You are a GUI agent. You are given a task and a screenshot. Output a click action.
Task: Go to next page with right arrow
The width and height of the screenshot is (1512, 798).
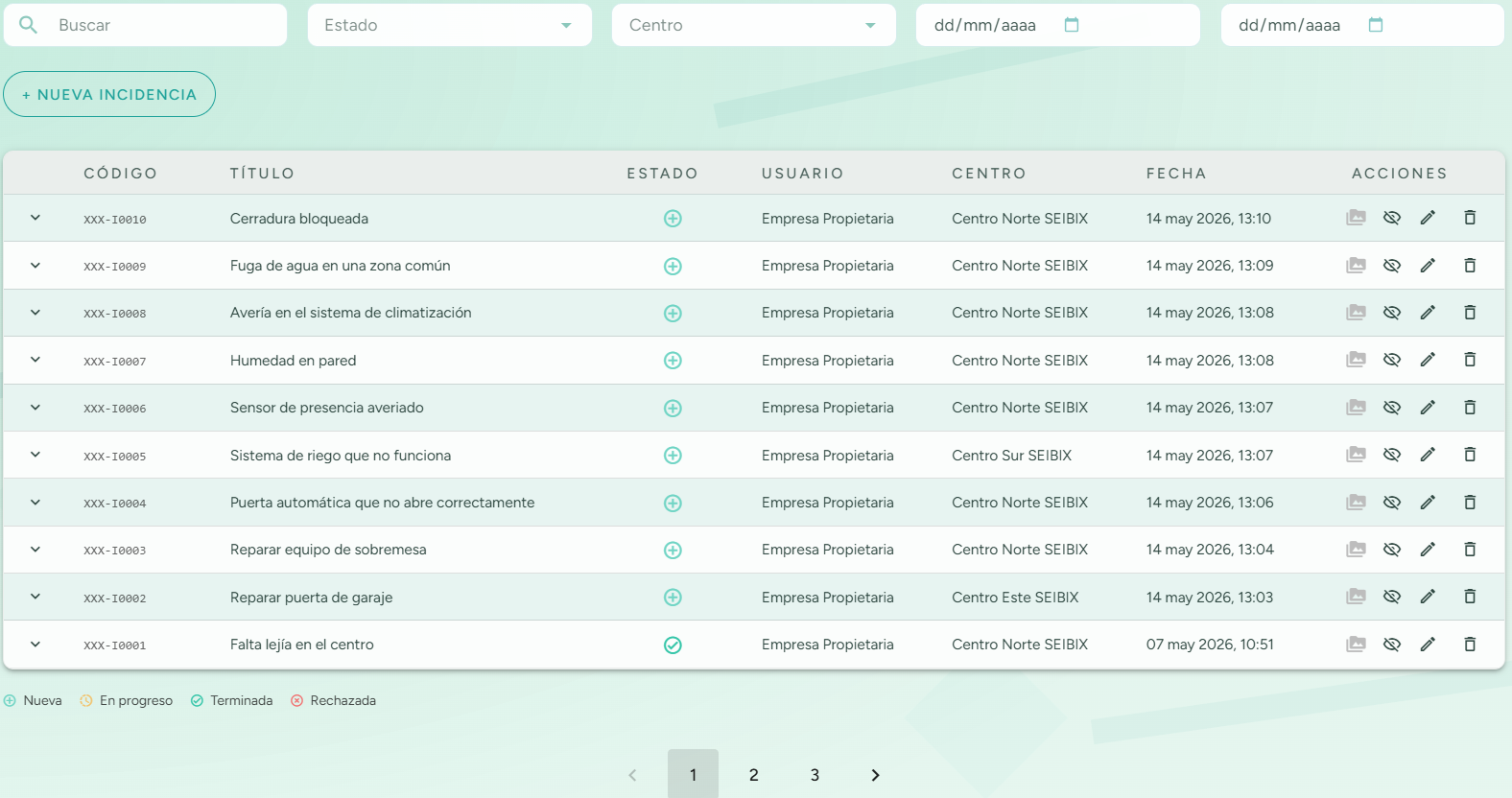875,775
